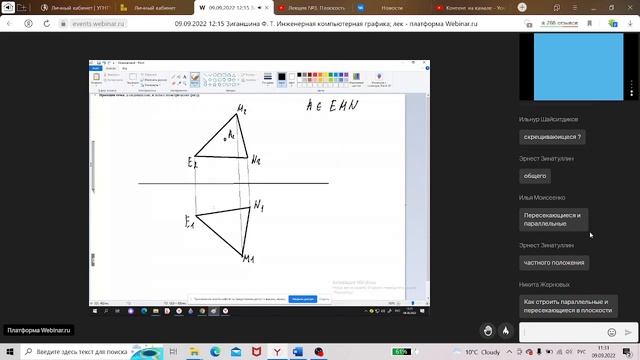This screenshot has width=640, height=360.
Task: Expand the system tray hidden icons
Action: [509, 351]
